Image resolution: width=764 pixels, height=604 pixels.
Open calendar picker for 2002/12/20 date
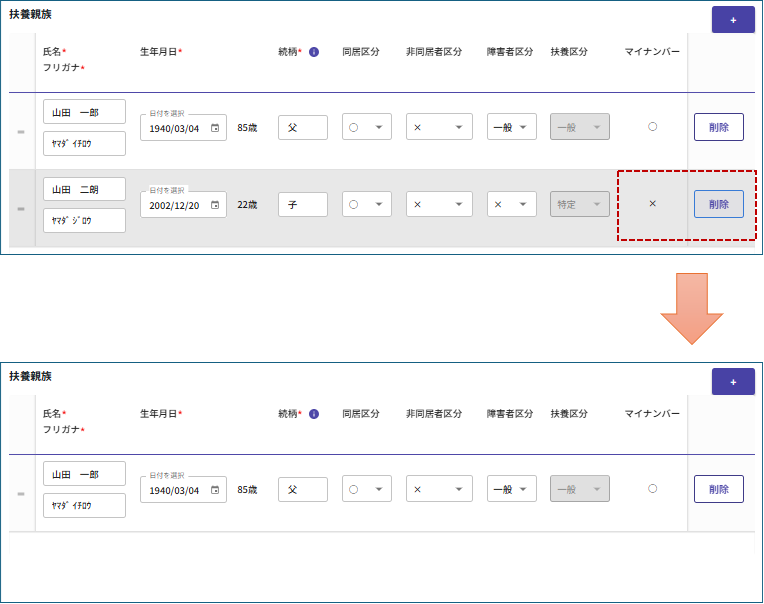coord(215,205)
